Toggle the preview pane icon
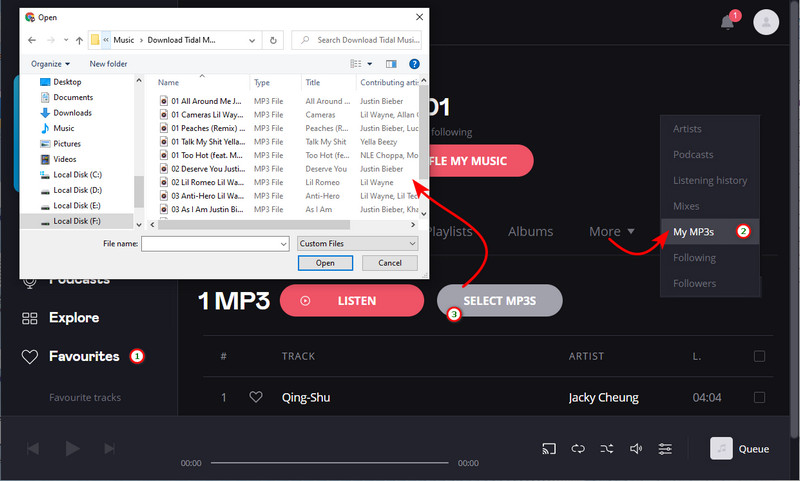Viewport: 800px width, 481px height. (x=391, y=64)
